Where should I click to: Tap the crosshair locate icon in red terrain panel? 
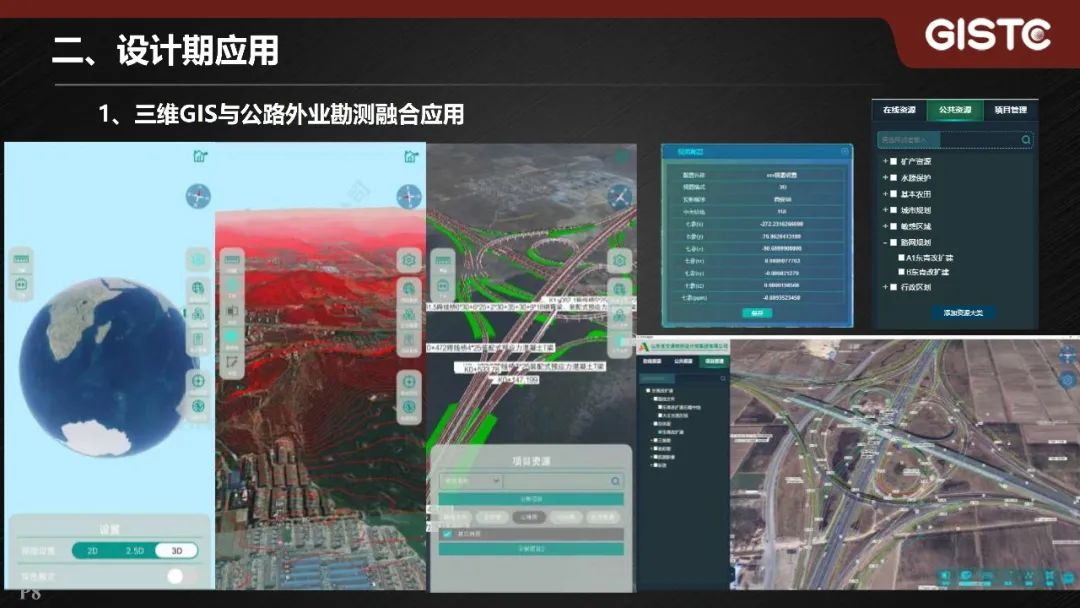[409, 381]
